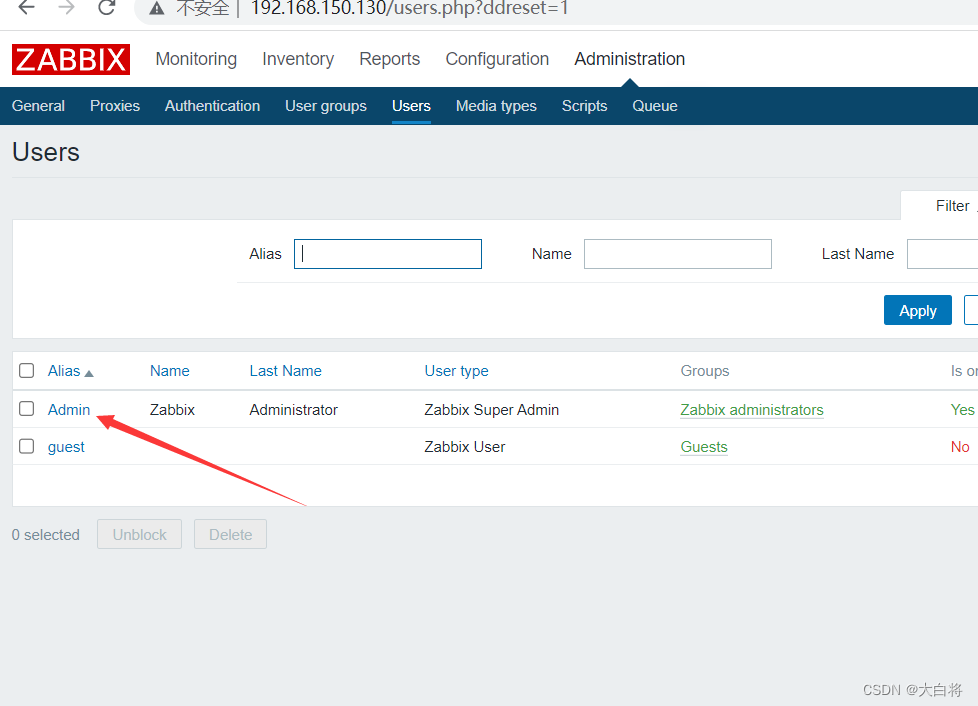Tick the Admin row checkbox
Screen dimensions: 978x706
(26, 409)
